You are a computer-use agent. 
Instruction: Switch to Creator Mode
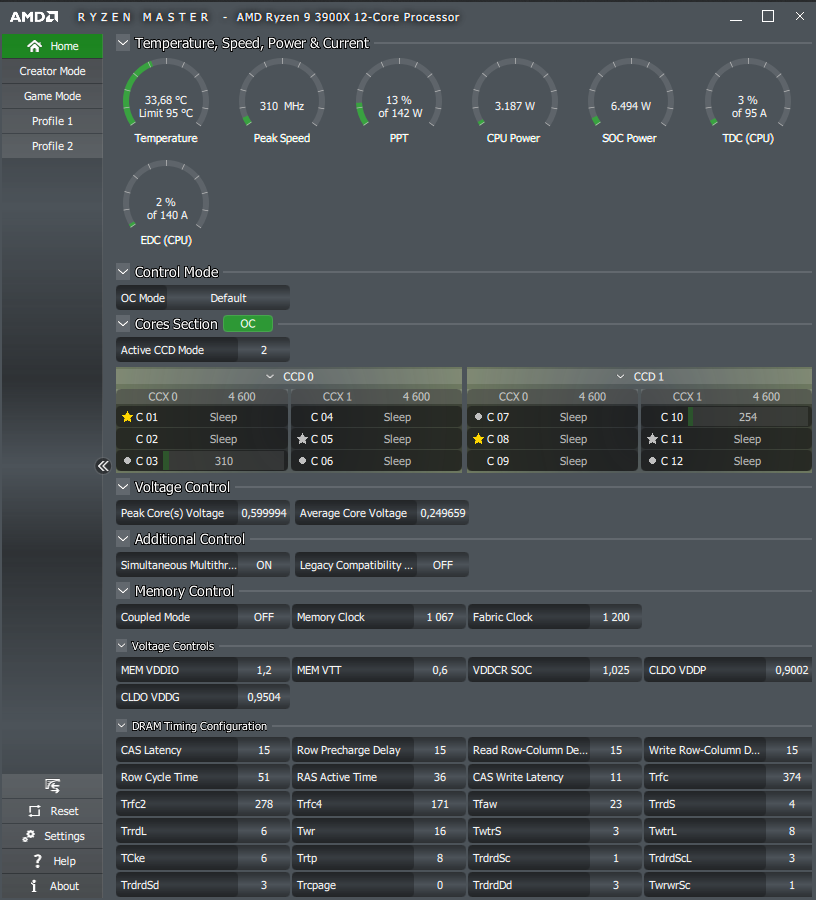coord(52,71)
